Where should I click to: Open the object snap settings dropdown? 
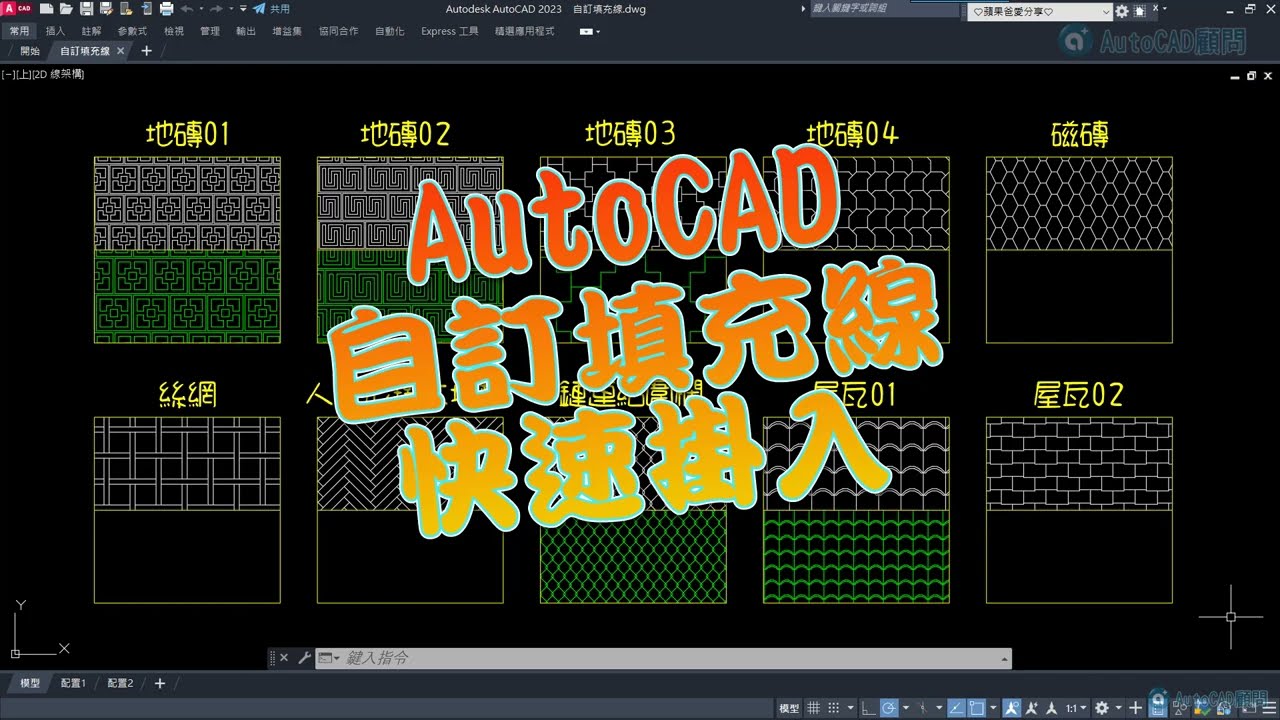pyautogui.click(x=994, y=708)
